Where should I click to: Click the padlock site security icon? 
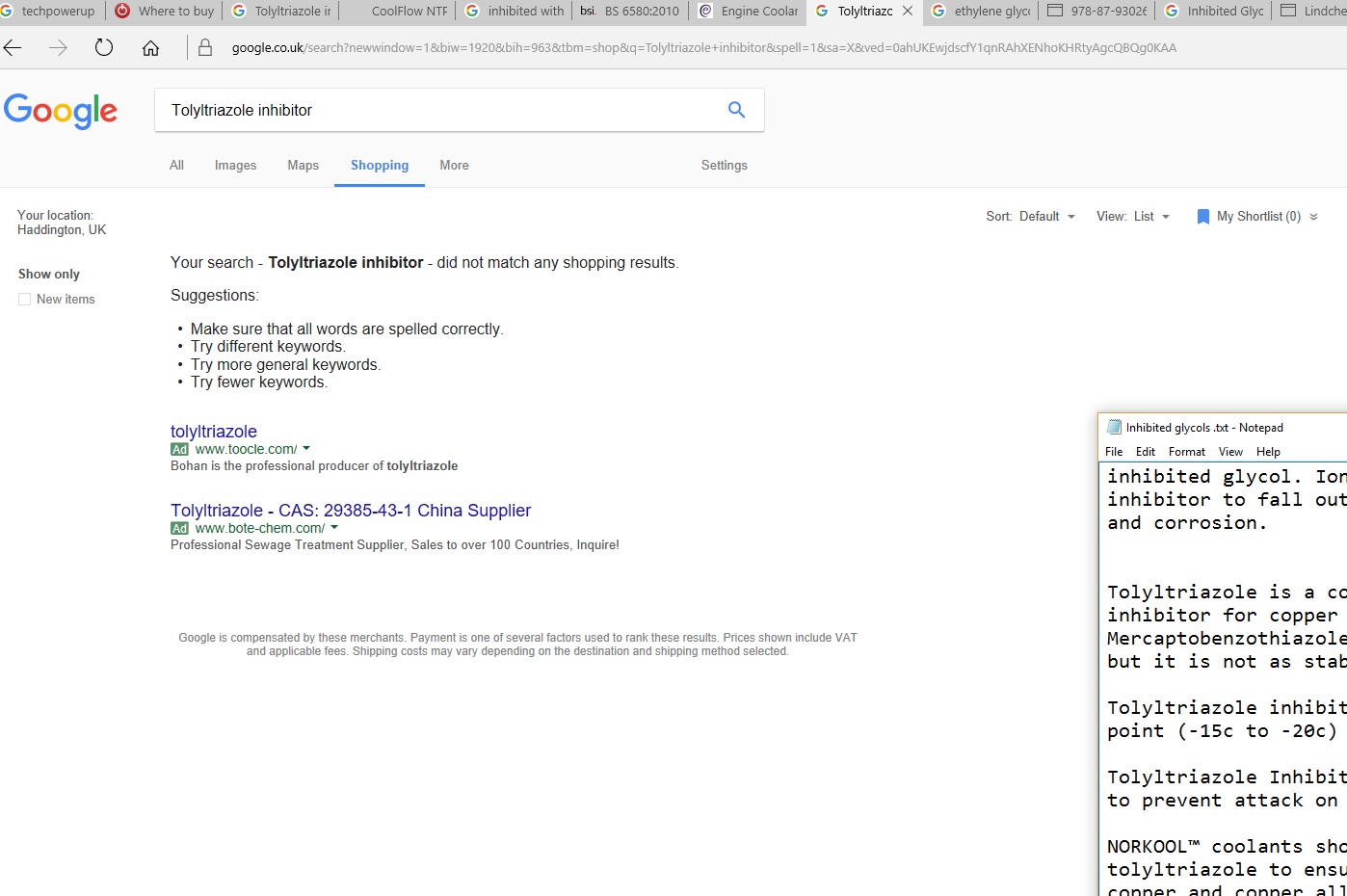pyautogui.click(x=205, y=47)
